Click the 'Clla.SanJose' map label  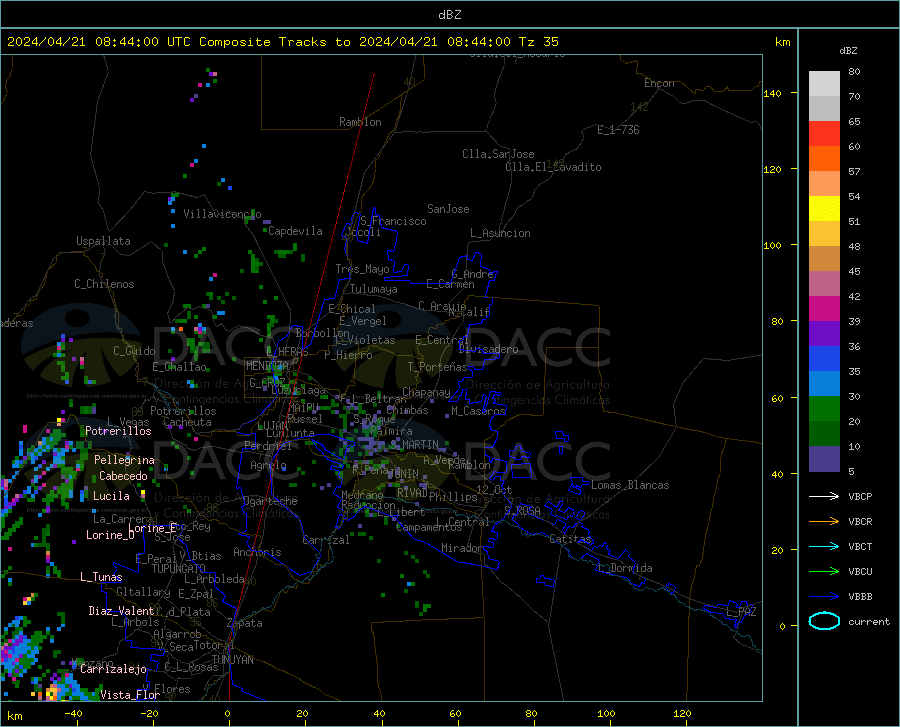click(498, 154)
